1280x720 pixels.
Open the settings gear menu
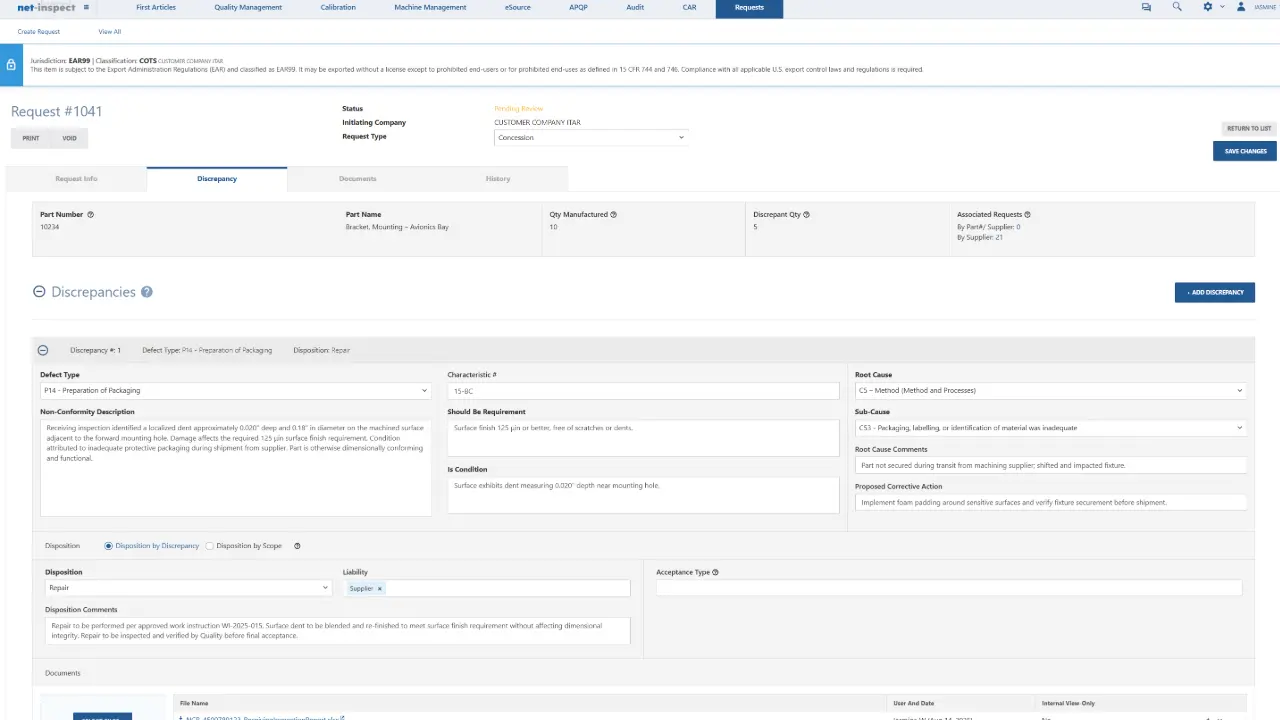(1208, 7)
